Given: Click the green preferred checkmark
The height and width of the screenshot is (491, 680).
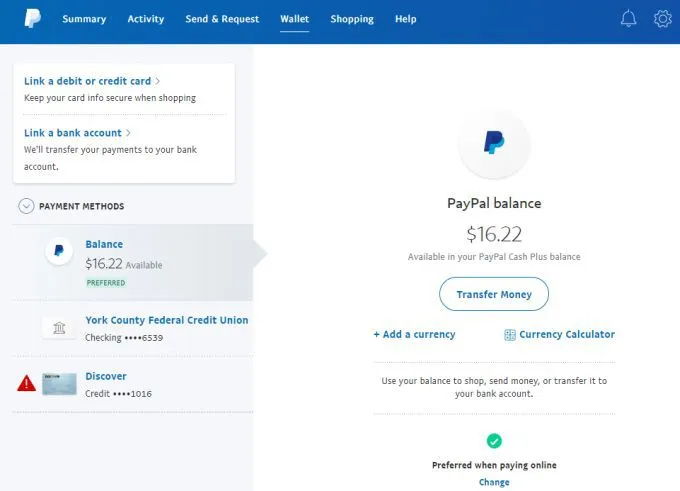Looking at the screenshot, I should (494, 440).
